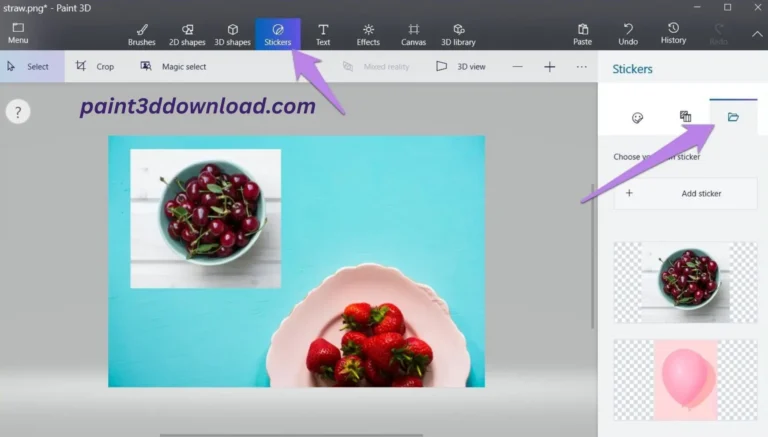Viewport: 768px width, 437px height.
Task: Open the Effects panel
Action: pos(368,35)
